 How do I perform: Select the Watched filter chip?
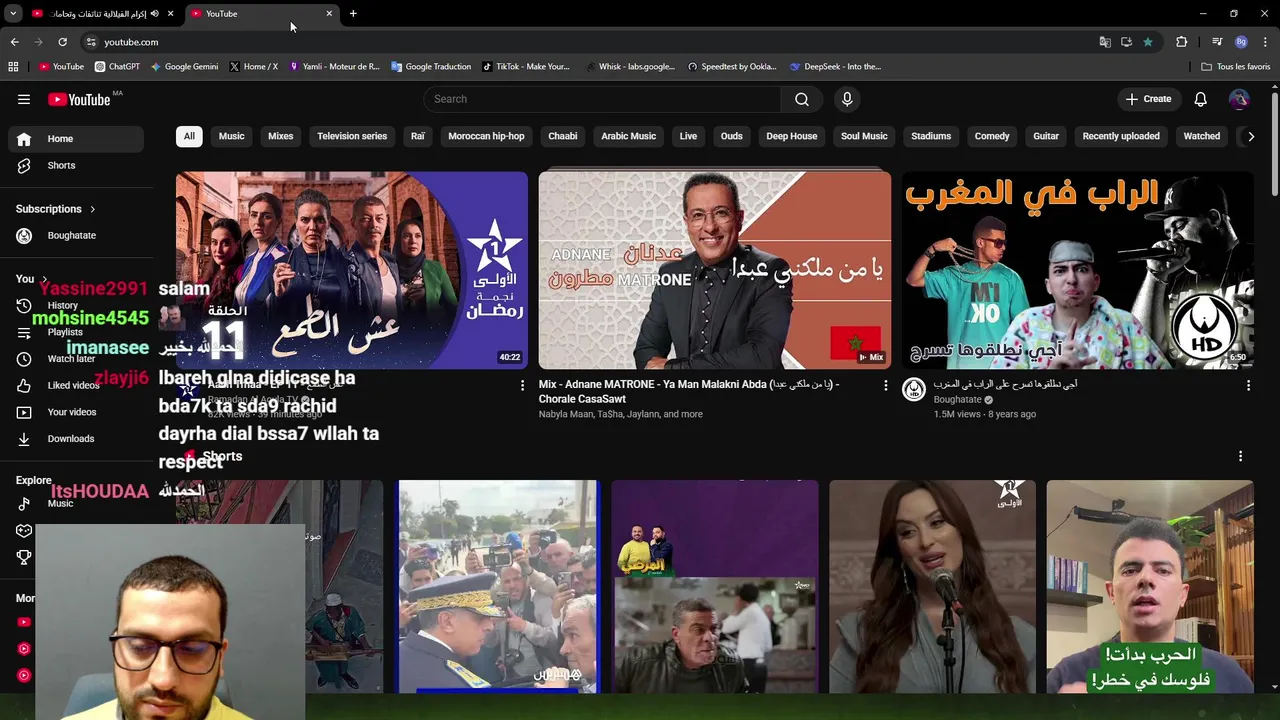pos(1202,136)
